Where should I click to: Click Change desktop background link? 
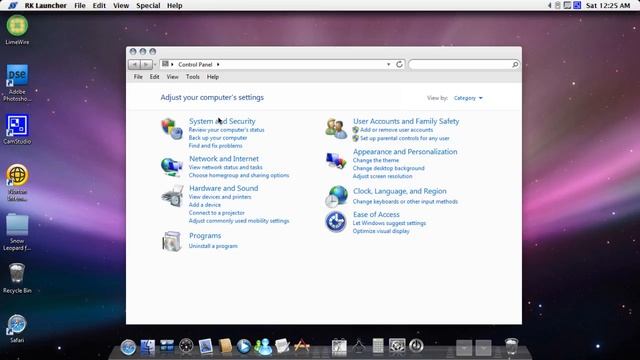tap(389, 168)
